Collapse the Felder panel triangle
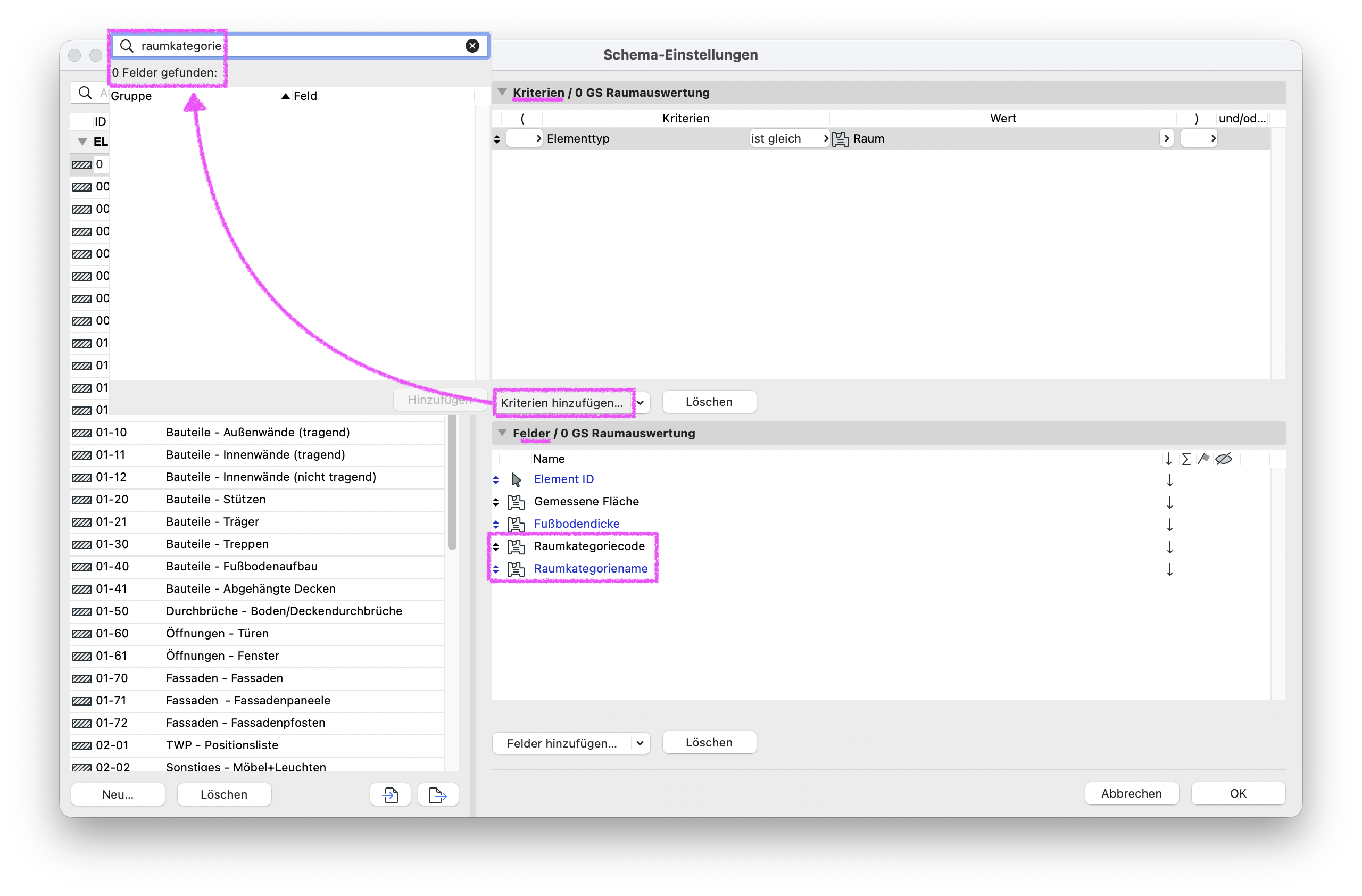The width and height of the screenshot is (1362, 896). [x=502, y=433]
